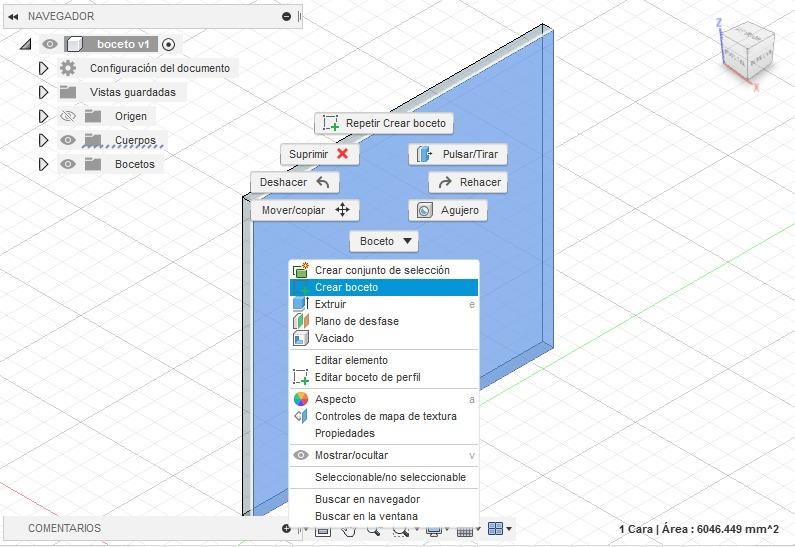This screenshot has height=547, width=795.
Task: Click the viewports layout icon
Action: [x=495, y=529]
